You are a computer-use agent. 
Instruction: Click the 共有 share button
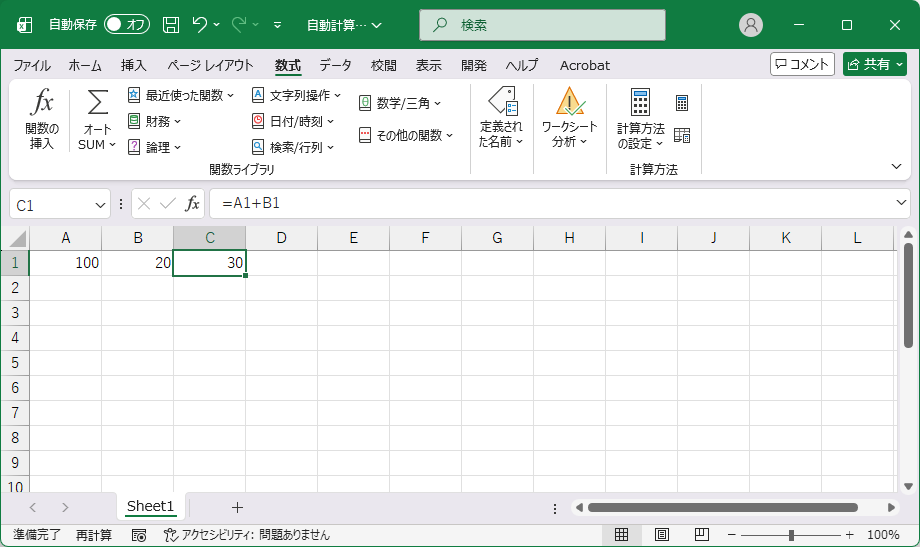pos(875,64)
